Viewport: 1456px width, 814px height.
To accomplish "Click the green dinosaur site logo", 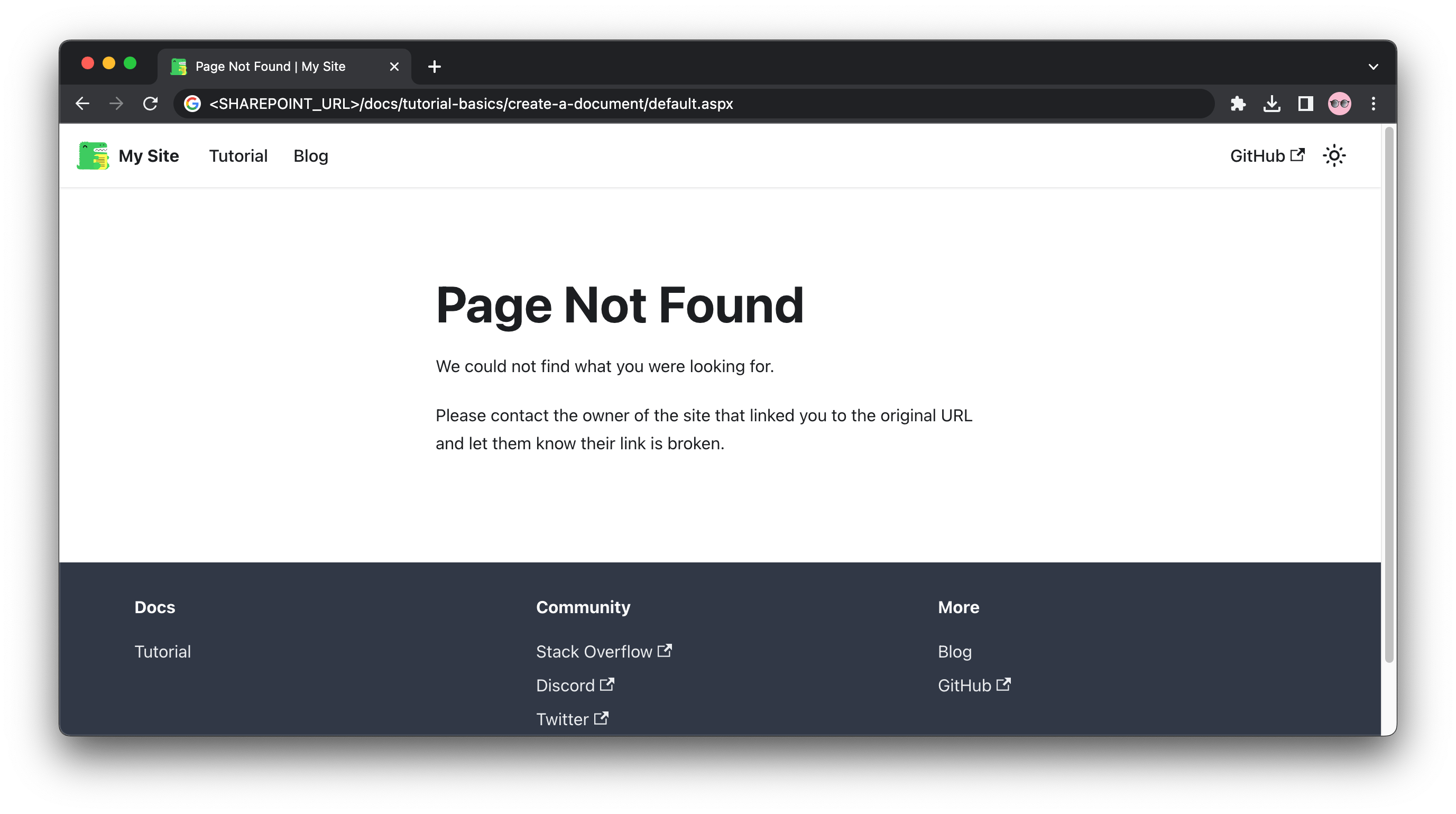I will 92,155.
